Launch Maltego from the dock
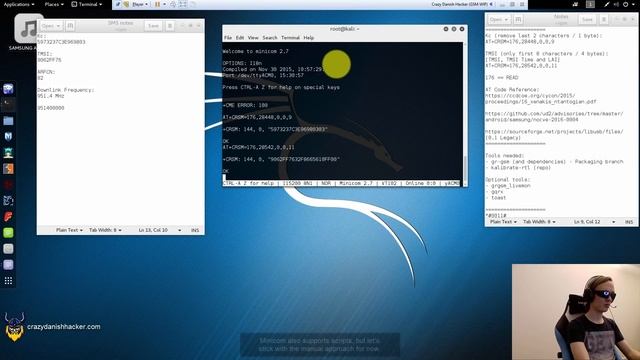640x360 pixels. click(x=8, y=200)
